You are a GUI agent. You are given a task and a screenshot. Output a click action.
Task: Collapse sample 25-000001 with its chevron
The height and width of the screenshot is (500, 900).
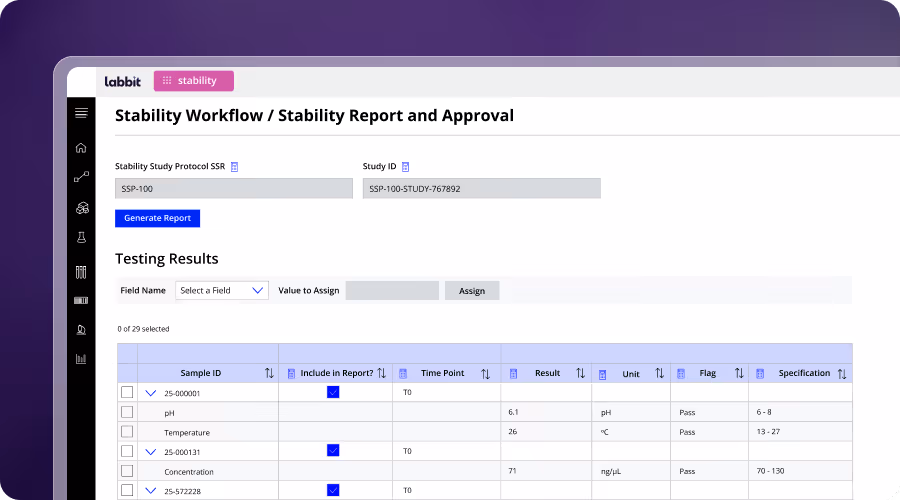(x=150, y=393)
